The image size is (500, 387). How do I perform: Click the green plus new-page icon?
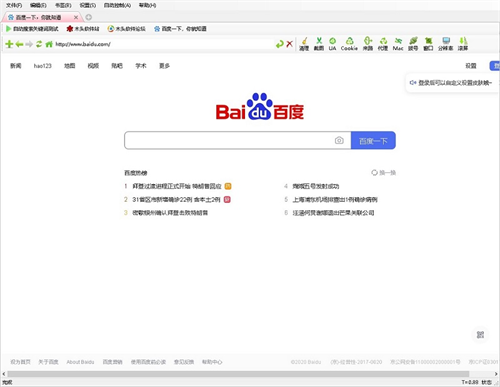tap(9, 44)
